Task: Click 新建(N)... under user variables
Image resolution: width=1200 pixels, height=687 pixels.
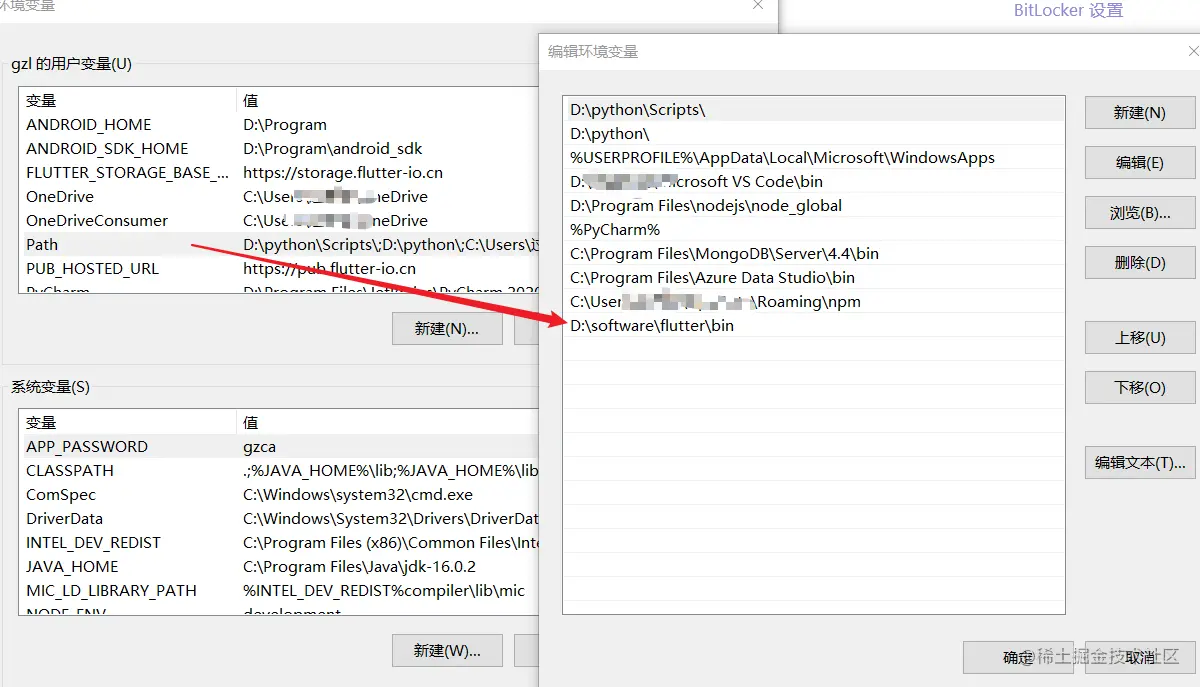Action: click(447, 328)
